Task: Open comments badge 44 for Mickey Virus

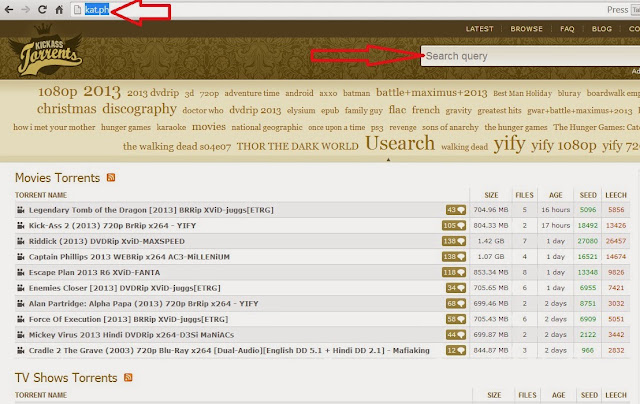Action: point(456,335)
